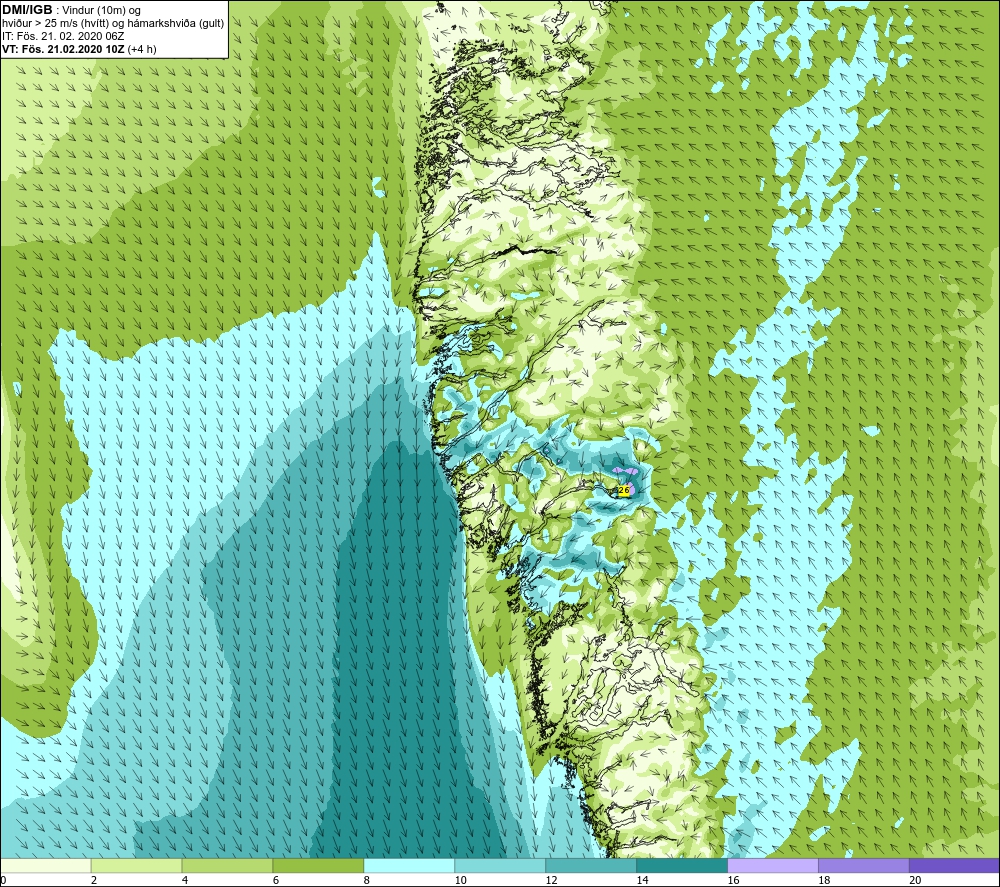Click the 4-6 m/s green swatch
The width and height of the screenshot is (1000, 887).
pos(227,865)
